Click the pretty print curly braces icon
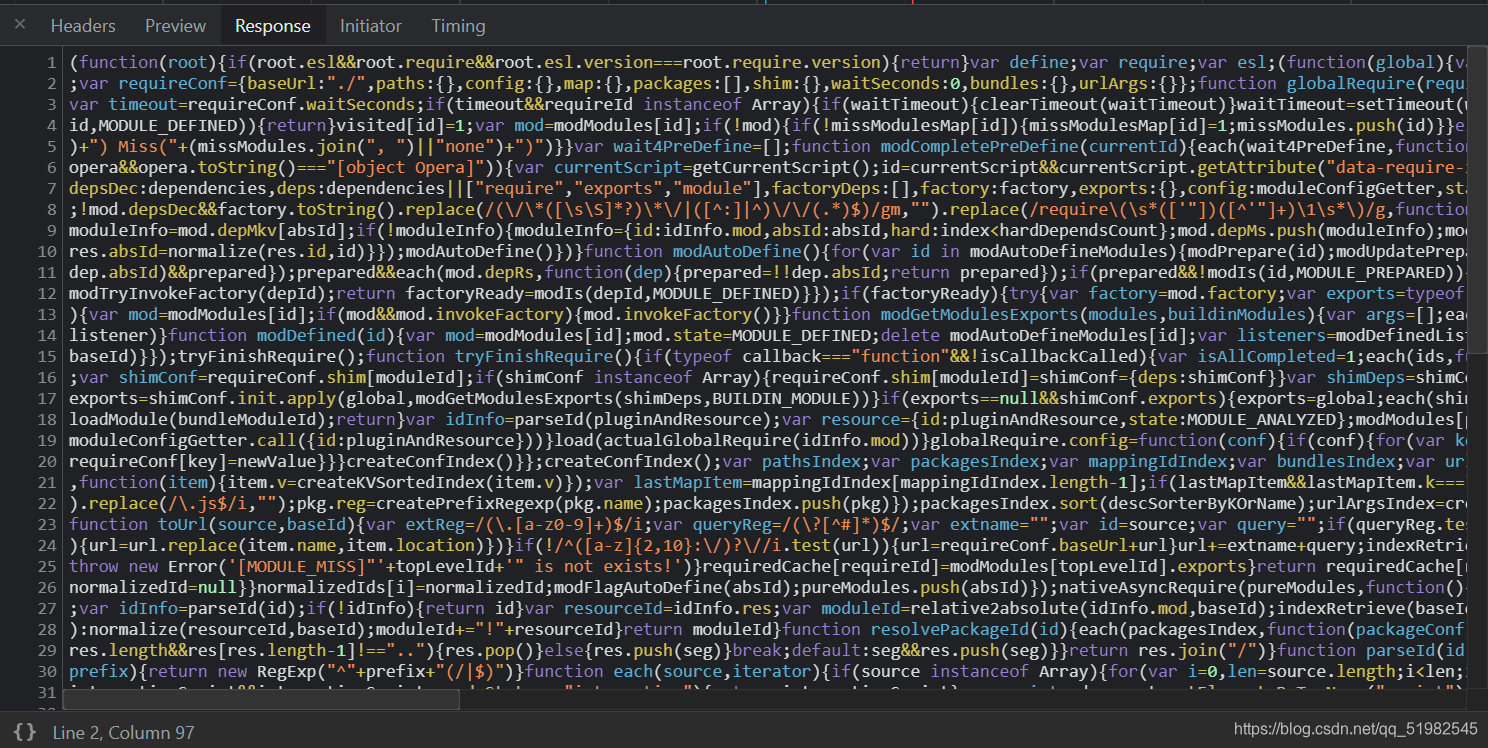The image size is (1488, 748). tap(26, 731)
